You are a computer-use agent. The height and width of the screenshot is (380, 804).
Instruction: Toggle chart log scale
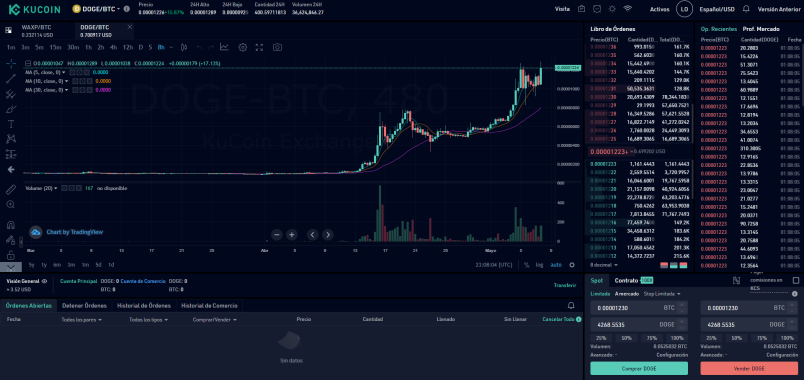[539, 265]
